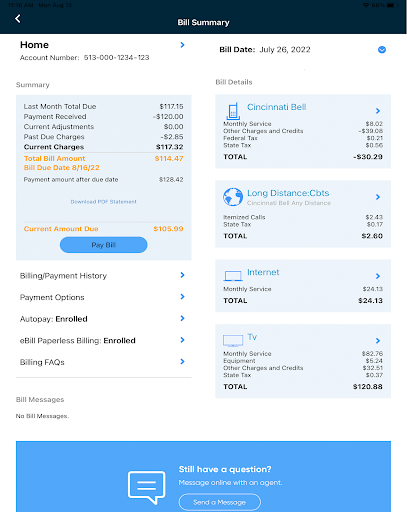Click the Send a Message button
The width and height of the screenshot is (407, 512).
tap(220, 502)
